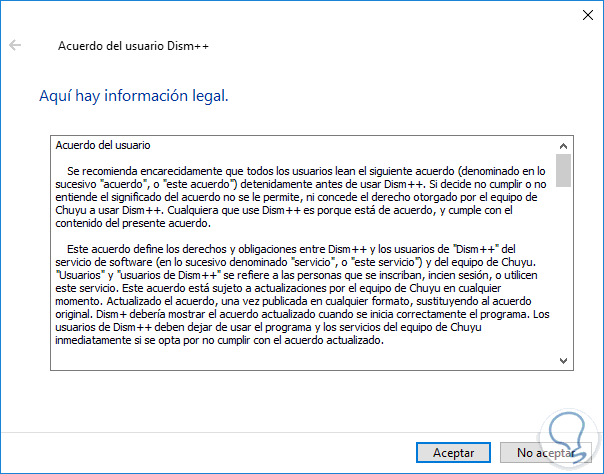
Task: Close the Dism++ agreement dialog
Action: tap(587, 15)
